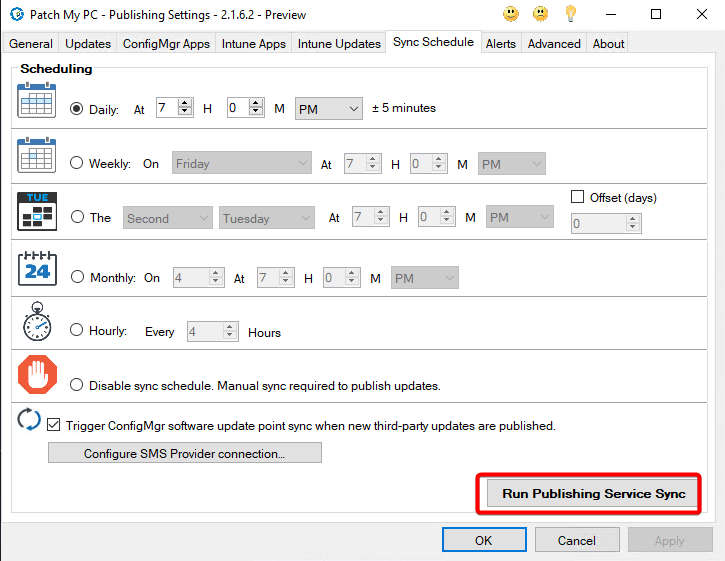
Task: Open the About tab
Action: (x=608, y=43)
